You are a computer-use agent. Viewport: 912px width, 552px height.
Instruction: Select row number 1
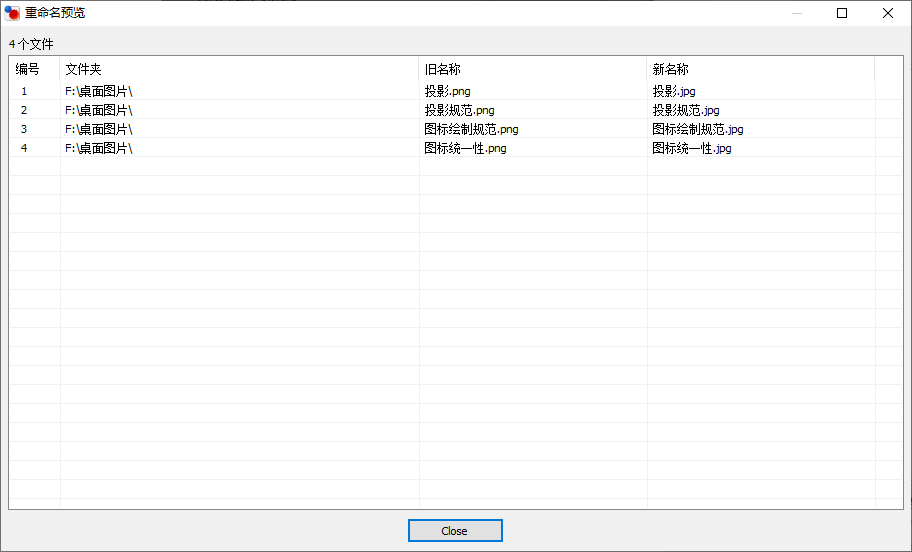pyautogui.click(x=24, y=91)
